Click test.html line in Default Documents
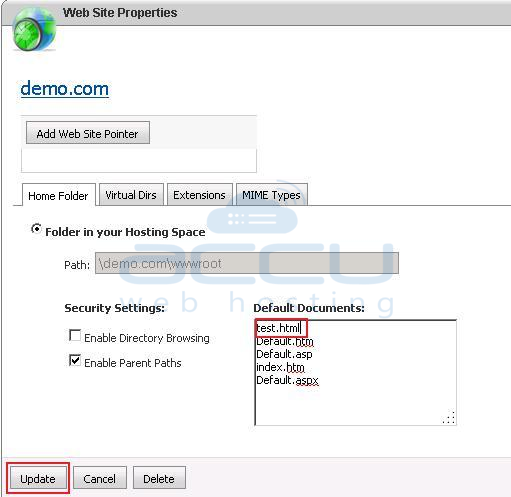511x497 pixels. (278, 328)
